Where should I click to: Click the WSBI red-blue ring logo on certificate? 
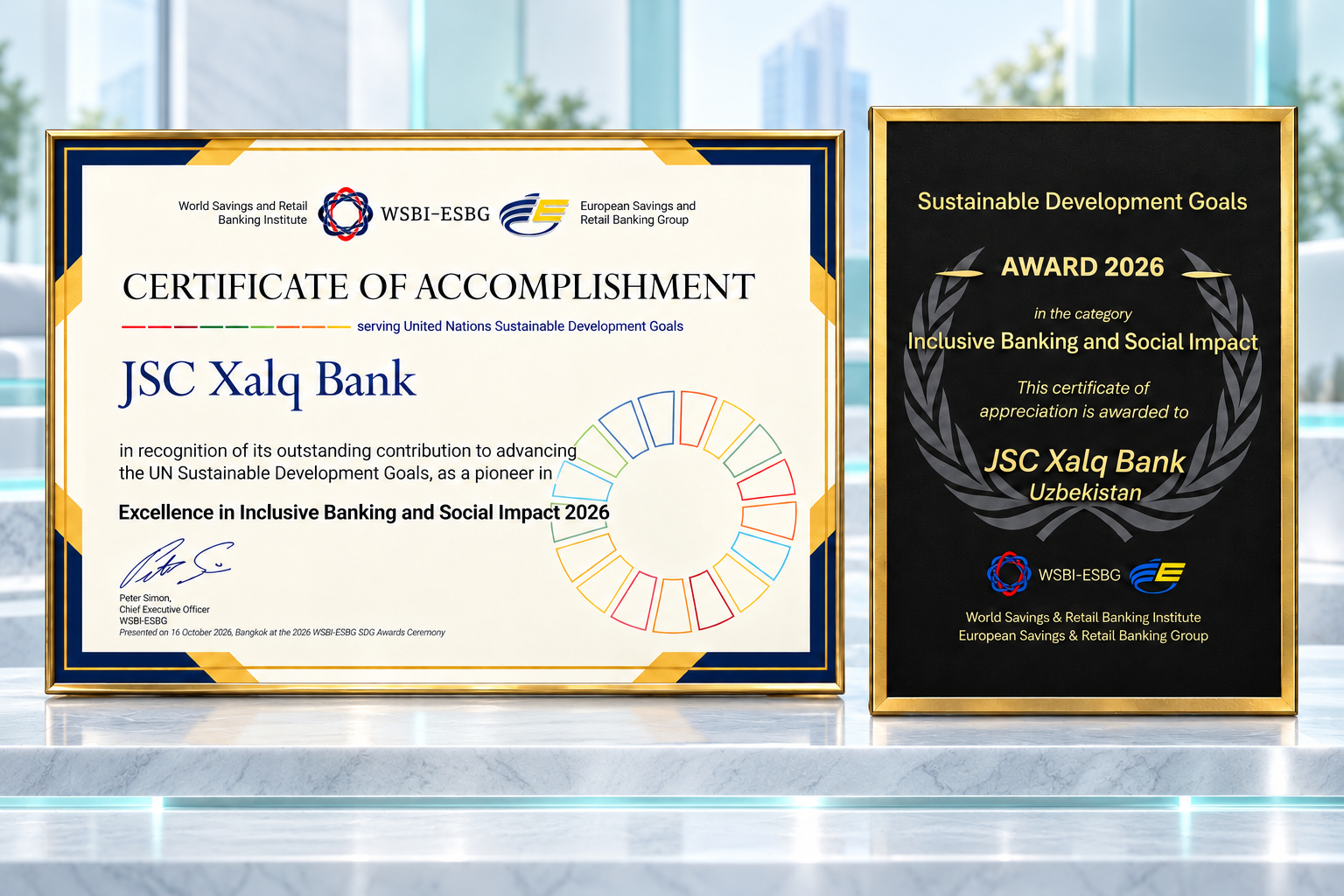(345, 213)
